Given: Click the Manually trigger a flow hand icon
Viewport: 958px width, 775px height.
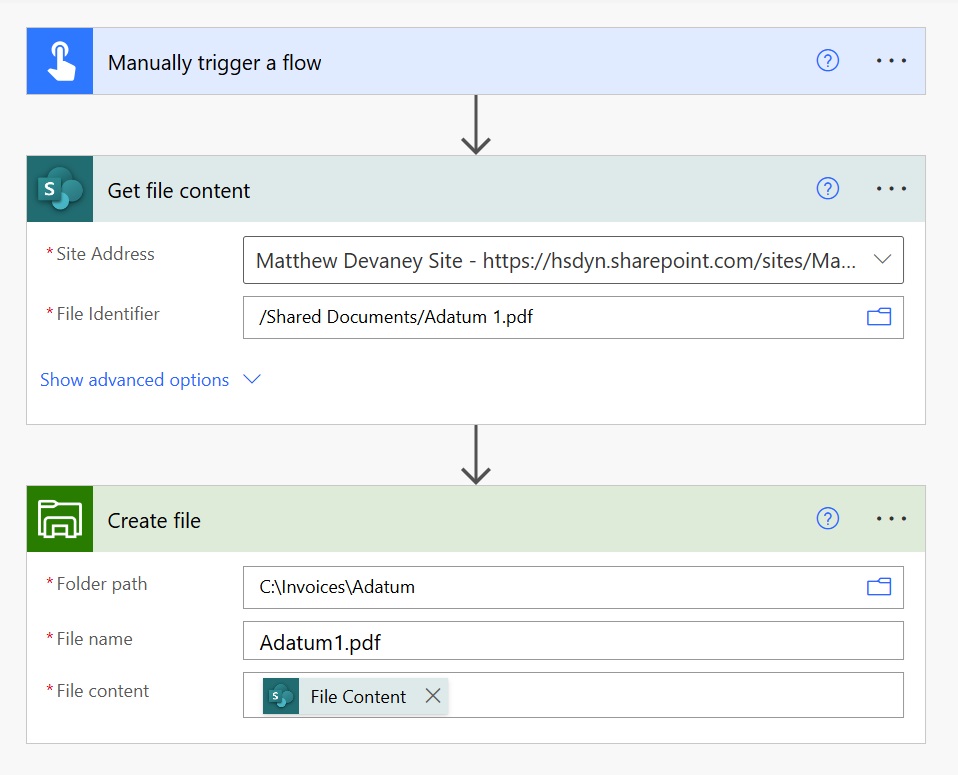Looking at the screenshot, I should pos(60,61).
